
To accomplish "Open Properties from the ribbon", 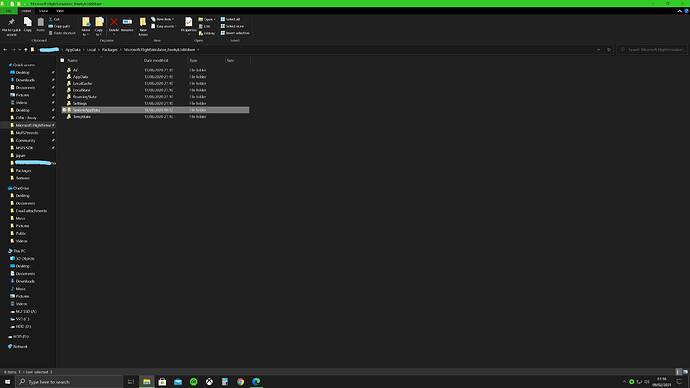I will (188, 25).
